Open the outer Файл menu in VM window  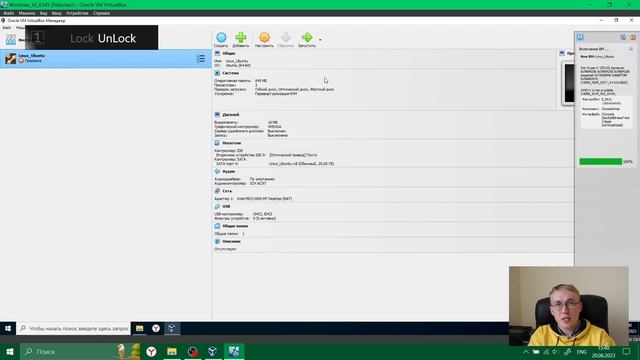9,13
